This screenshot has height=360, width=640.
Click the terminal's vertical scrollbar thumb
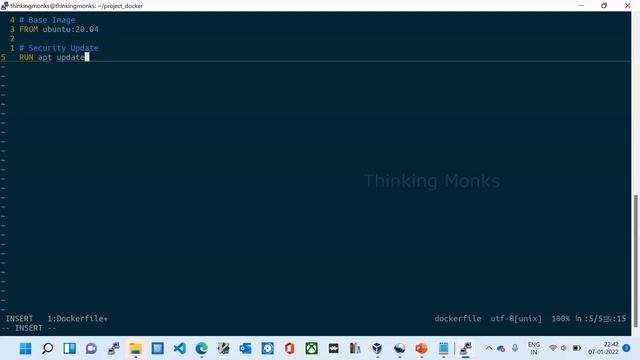point(636,261)
